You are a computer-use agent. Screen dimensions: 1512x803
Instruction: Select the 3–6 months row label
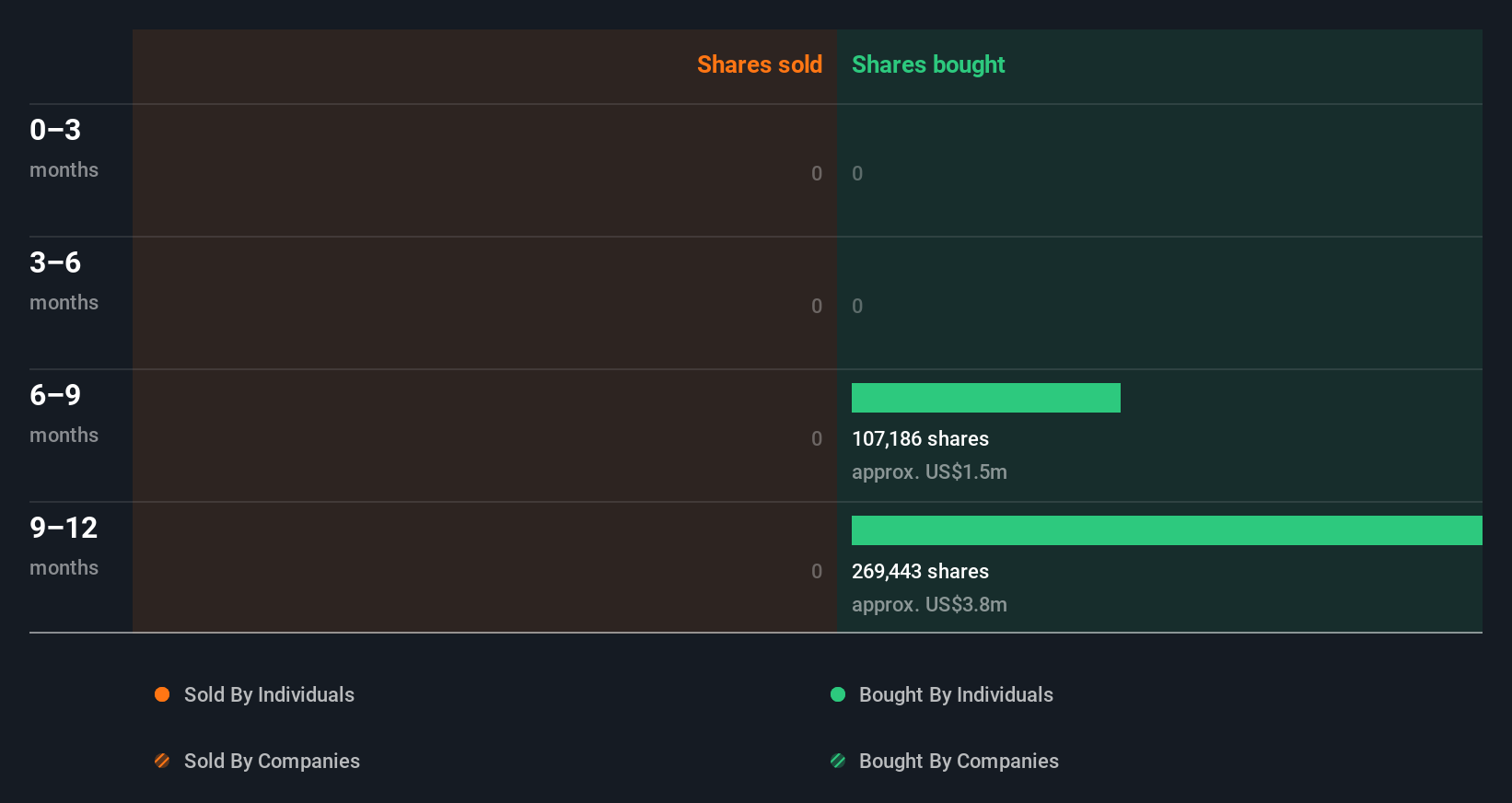pos(64,280)
